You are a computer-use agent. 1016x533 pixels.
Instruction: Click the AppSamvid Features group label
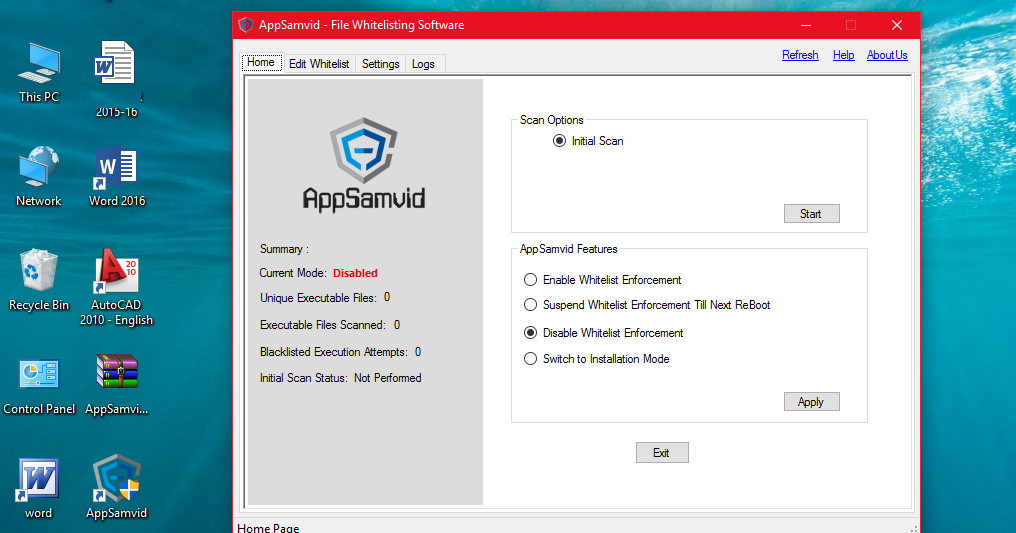[x=568, y=249]
